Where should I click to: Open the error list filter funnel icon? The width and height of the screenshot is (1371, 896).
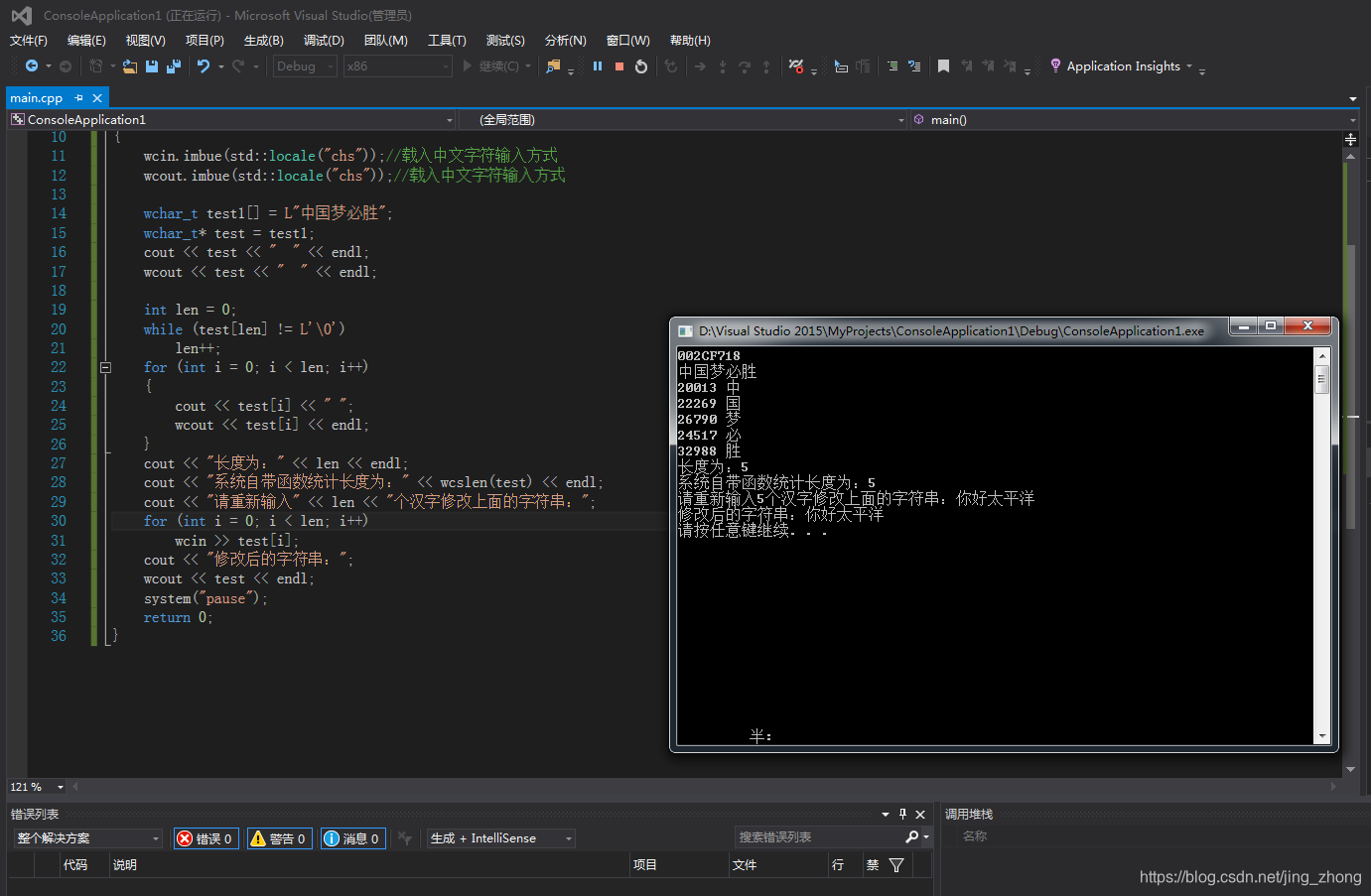[895, 864]
